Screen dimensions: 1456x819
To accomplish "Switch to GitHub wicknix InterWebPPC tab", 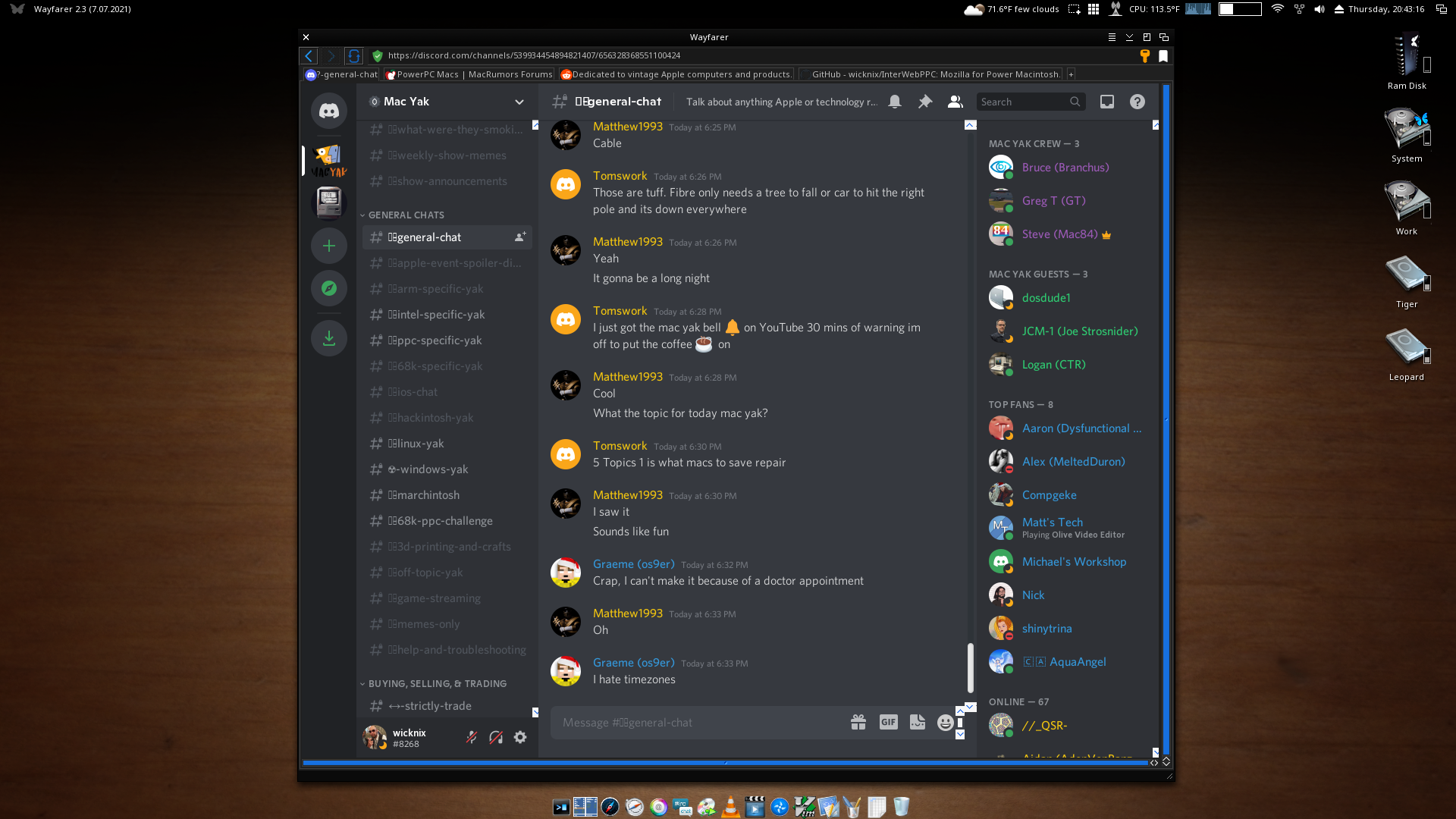I will (933, 74).
